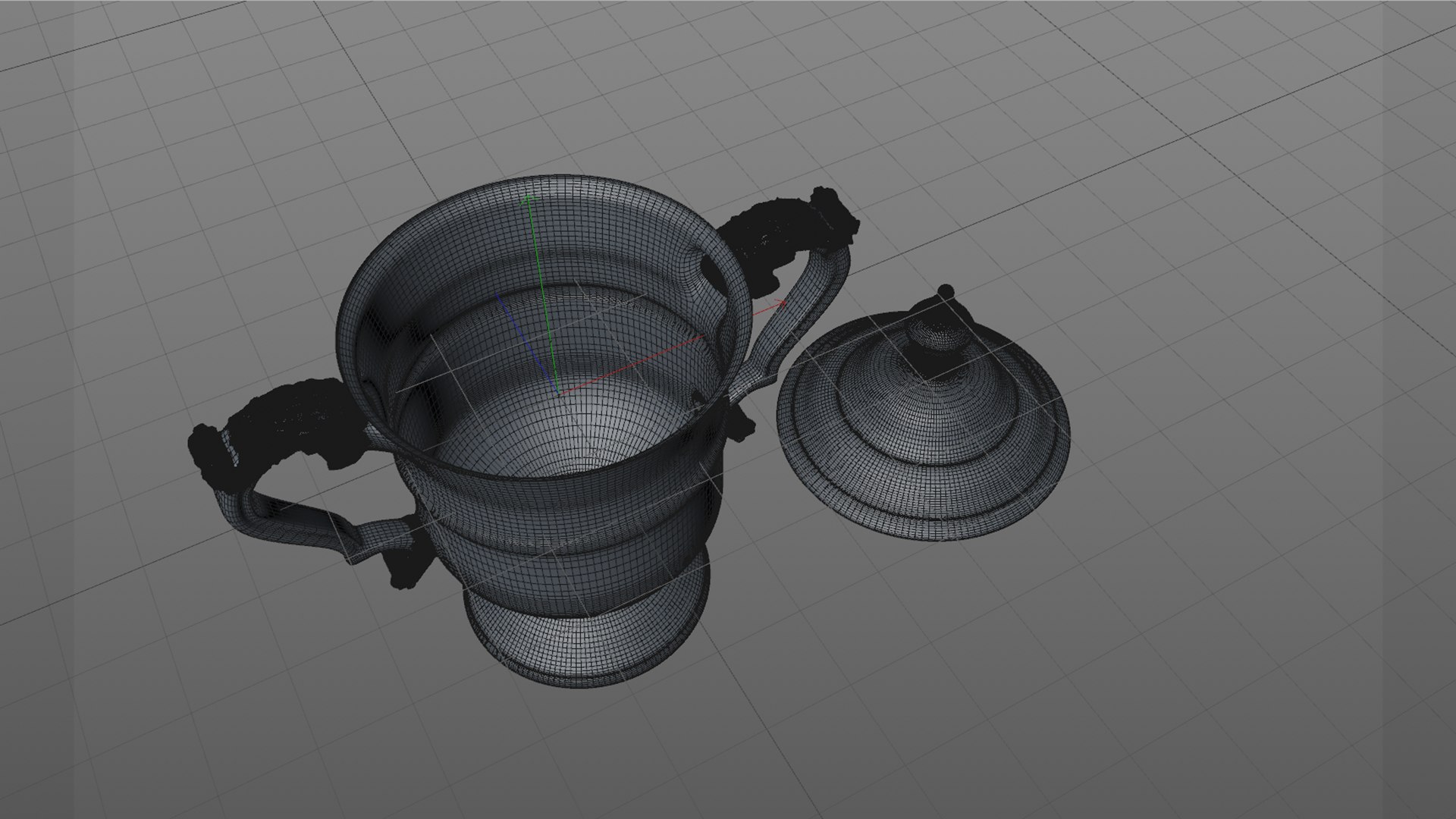Click the green axis arrow tip
The image size is (1456, 819).
(x=528, y=201)
